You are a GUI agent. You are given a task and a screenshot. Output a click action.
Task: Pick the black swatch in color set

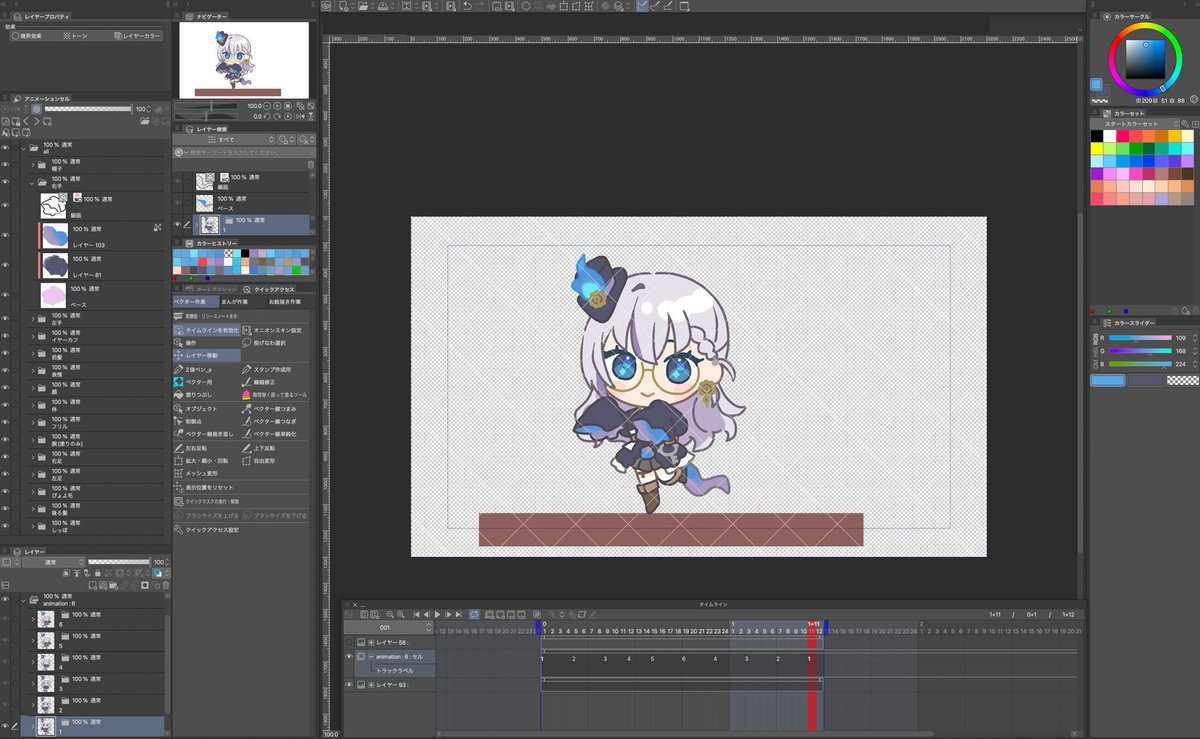coord(1097,135)
